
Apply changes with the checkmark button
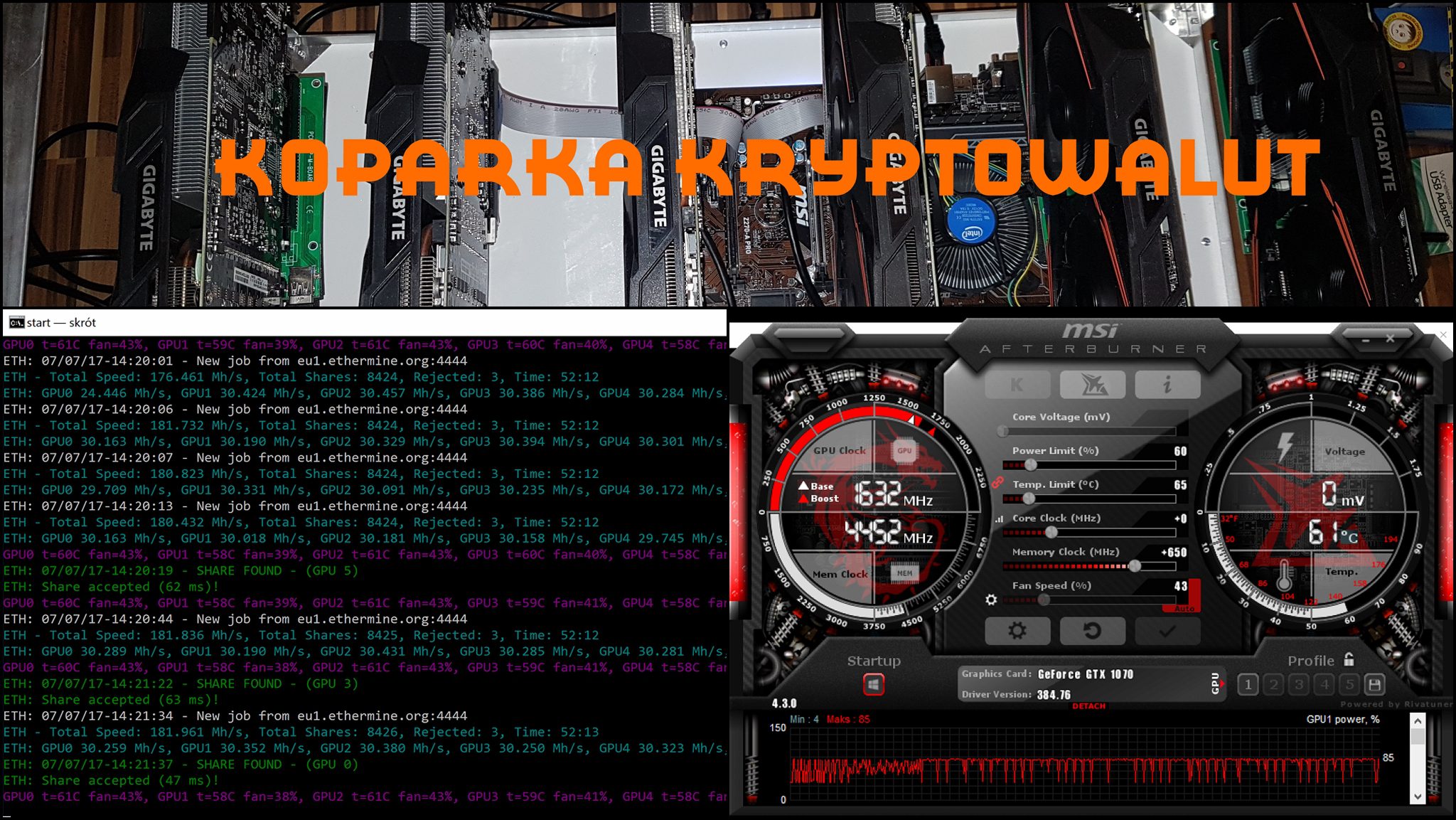[1167, 632]
